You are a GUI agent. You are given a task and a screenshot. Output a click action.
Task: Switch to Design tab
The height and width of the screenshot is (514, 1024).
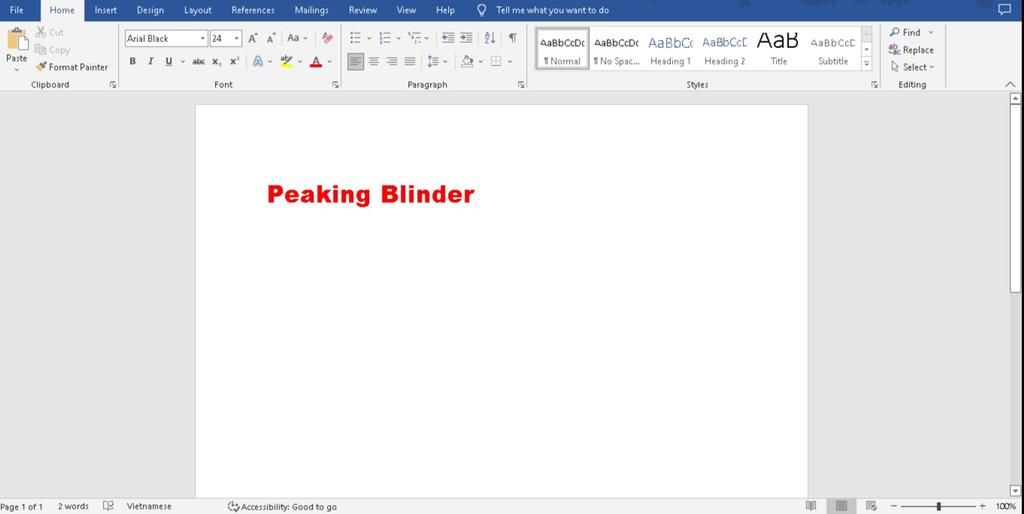150,10
